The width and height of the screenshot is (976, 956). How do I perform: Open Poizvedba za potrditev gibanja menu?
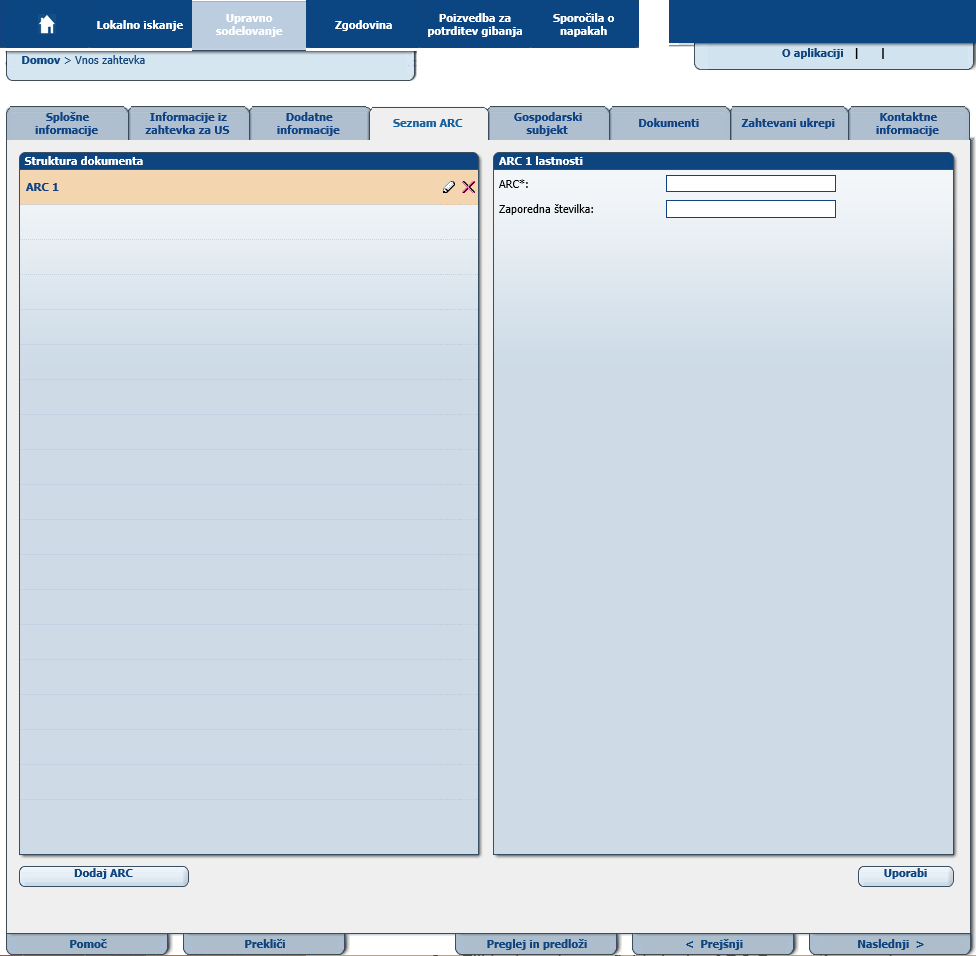pyautogui.click(x=474, y=25)
